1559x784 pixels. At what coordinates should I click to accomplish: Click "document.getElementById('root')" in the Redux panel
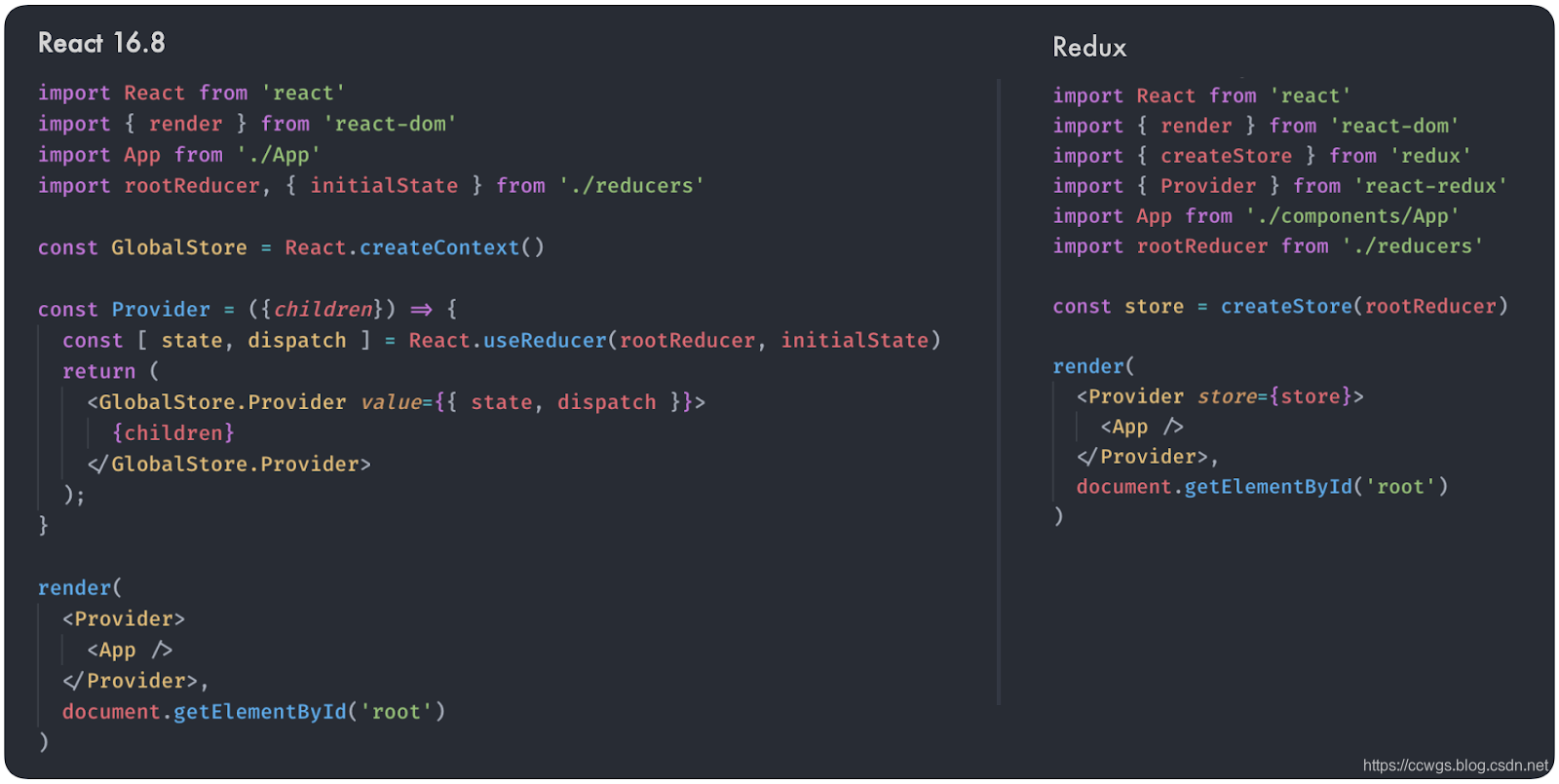coord(1262,486)
